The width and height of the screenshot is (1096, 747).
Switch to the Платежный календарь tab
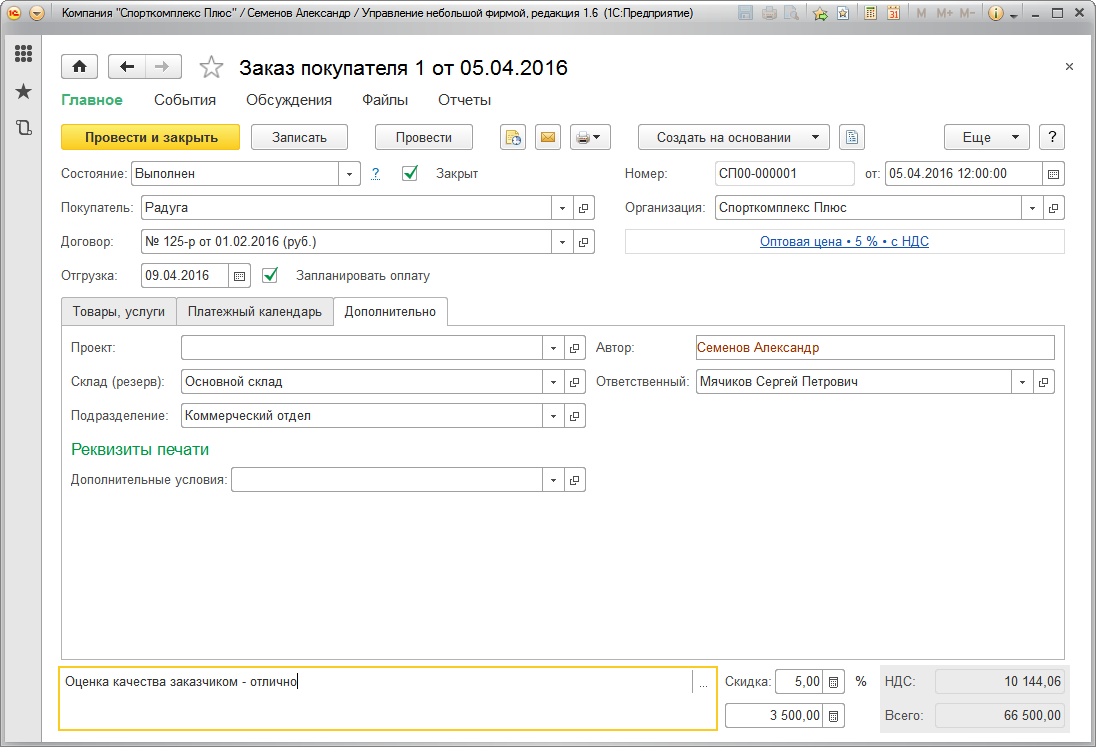[x=255, y=312]
